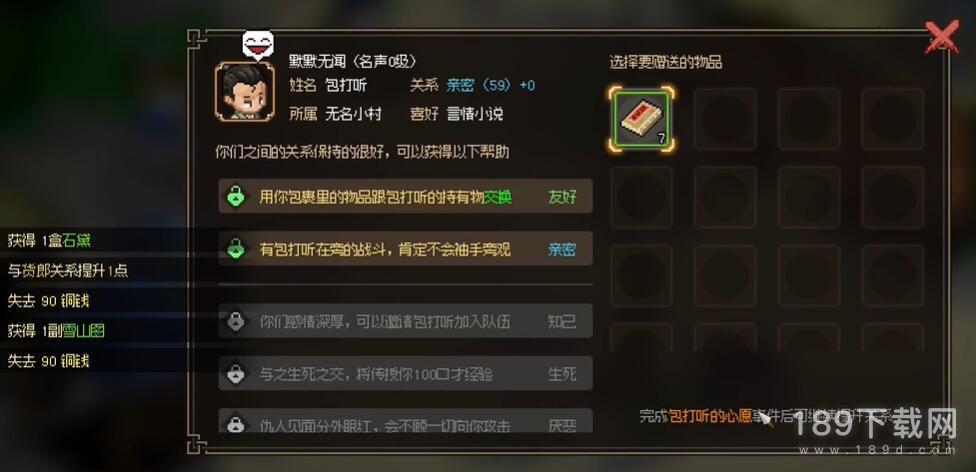Screen dimensions: 976x472
Task: Click green lock icon beside 亲密 battle row
Action: (235, 249)
